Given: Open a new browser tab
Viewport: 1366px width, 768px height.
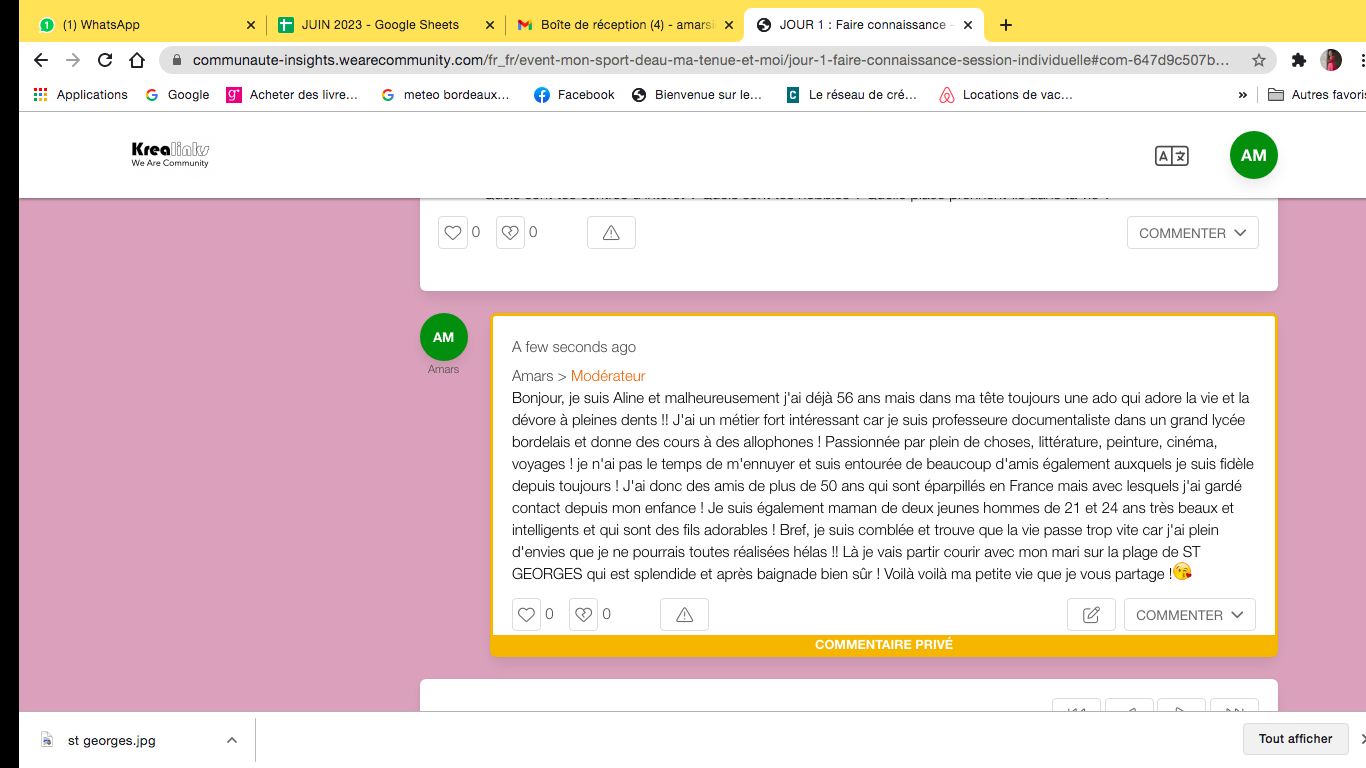Looking at the screenshot, I should 1006,25.
